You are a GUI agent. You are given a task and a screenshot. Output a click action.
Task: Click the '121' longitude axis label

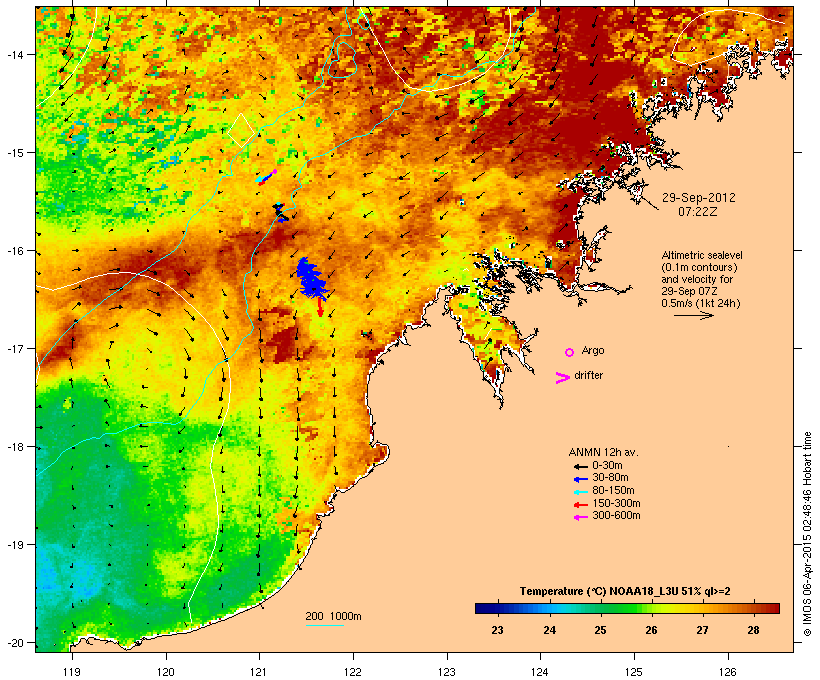coord(259,672)
